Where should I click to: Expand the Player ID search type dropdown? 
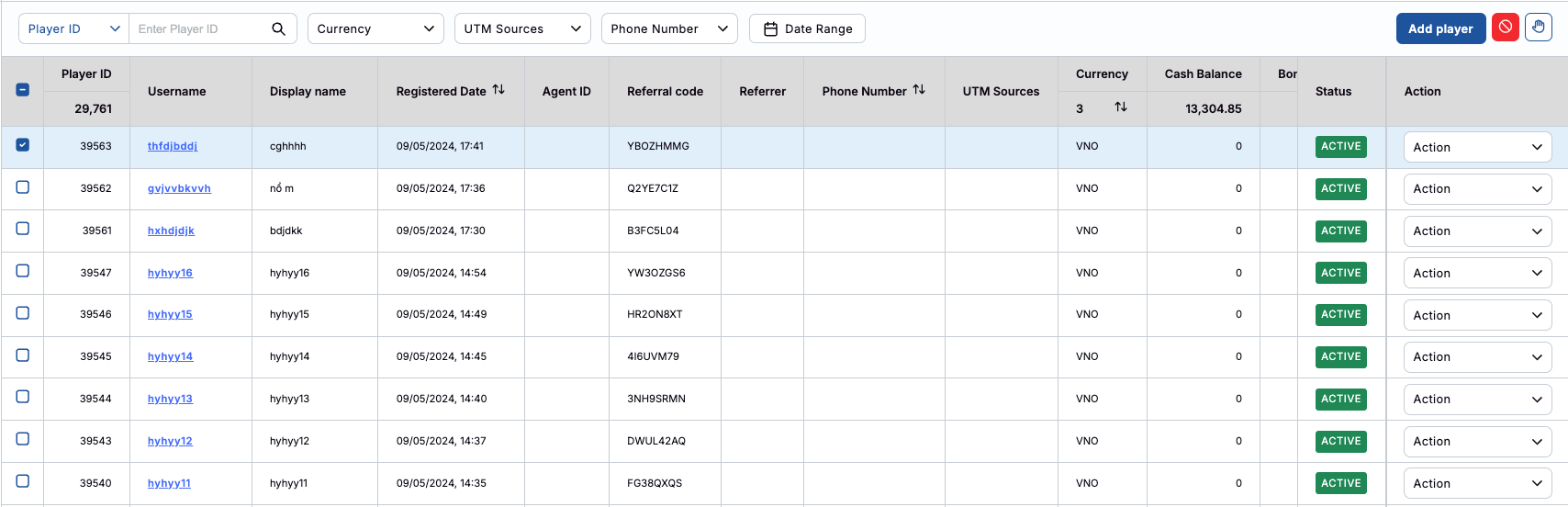[73, 28]
